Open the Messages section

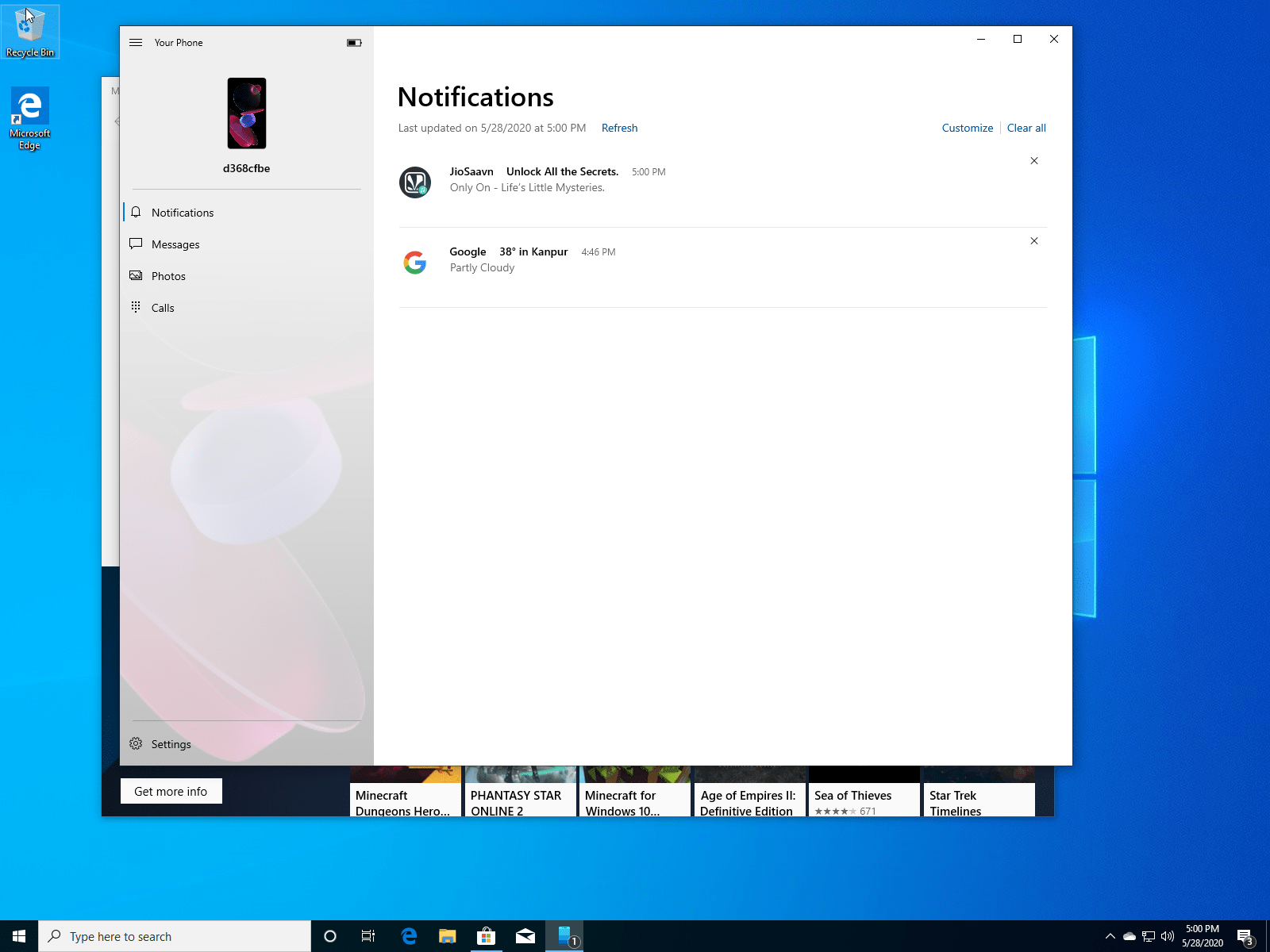pyautogui.click(x=175, y=244)
